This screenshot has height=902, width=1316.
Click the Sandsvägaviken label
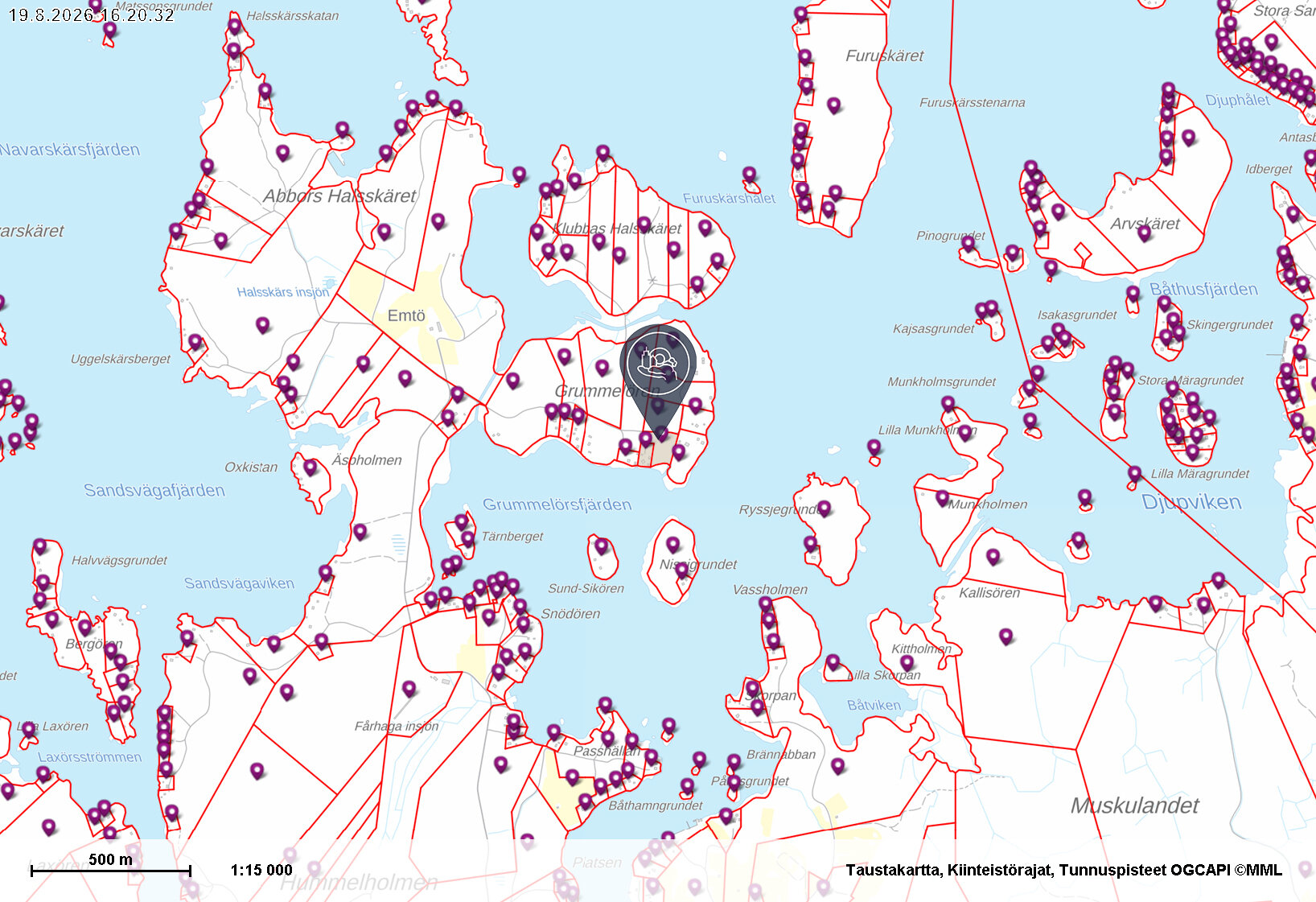239,583
